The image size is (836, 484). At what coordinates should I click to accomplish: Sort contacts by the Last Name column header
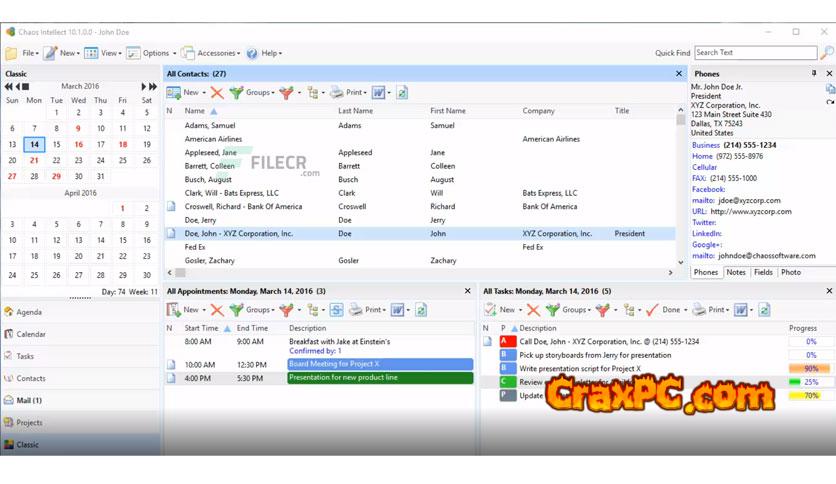tap(355, 111)
